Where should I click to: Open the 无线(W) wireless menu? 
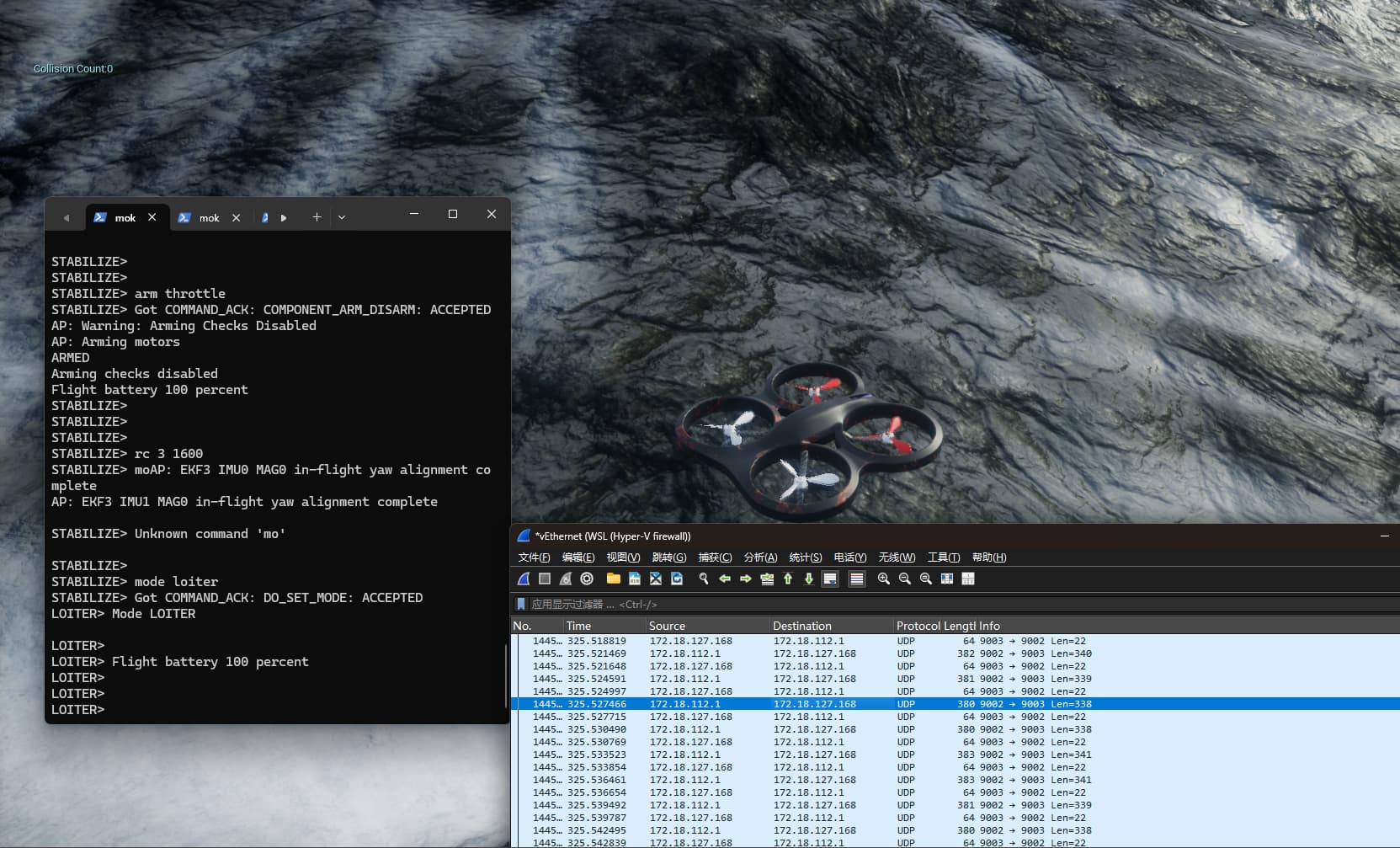[896, 557]
